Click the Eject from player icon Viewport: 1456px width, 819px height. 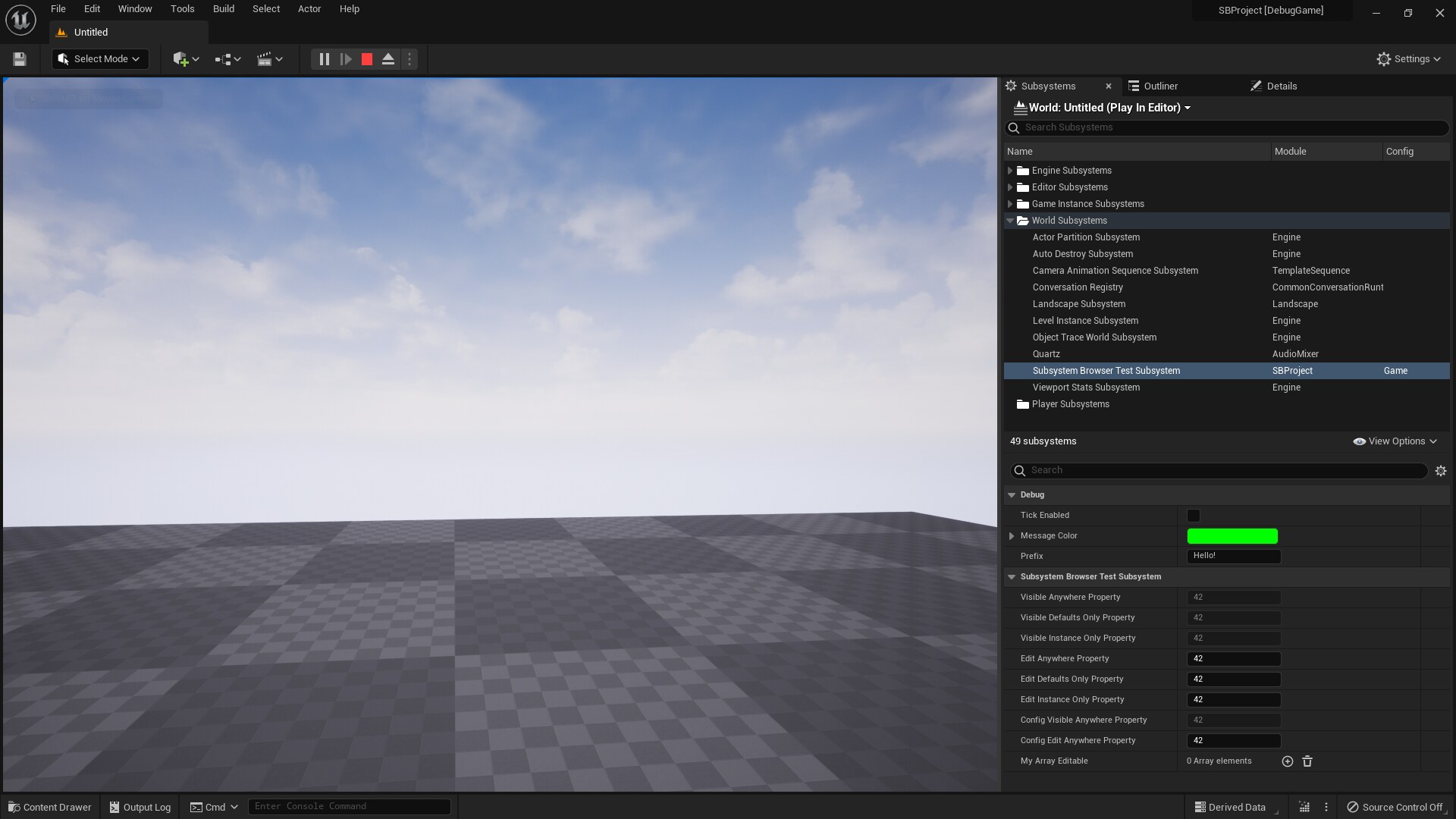[x=388, y=59]
